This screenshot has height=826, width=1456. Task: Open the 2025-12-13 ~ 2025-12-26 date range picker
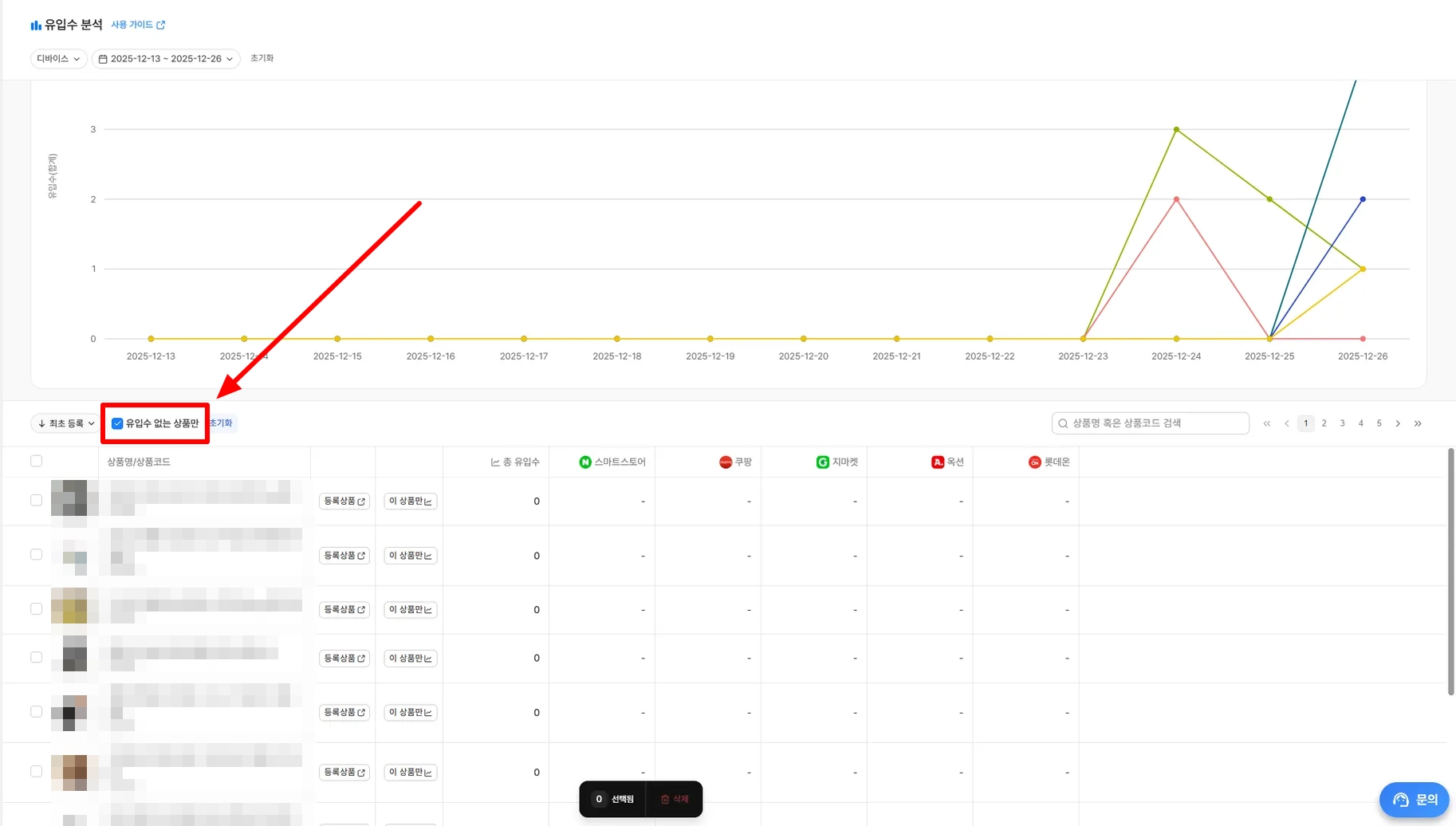point(166,59)
